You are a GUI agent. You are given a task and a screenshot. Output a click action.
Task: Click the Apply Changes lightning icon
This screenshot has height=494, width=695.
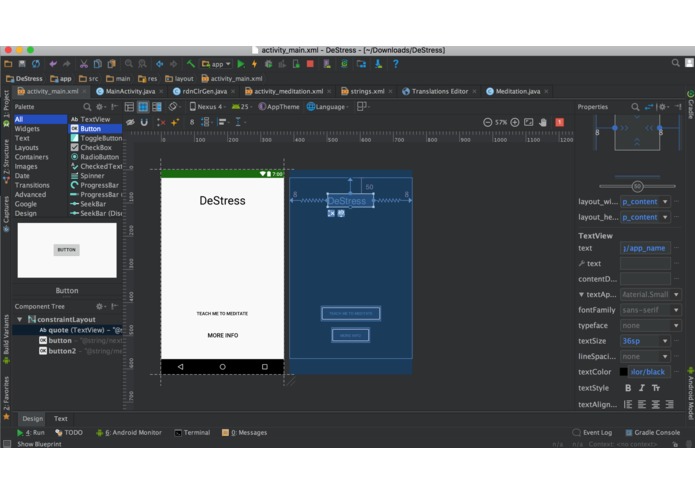pos(254,64)
